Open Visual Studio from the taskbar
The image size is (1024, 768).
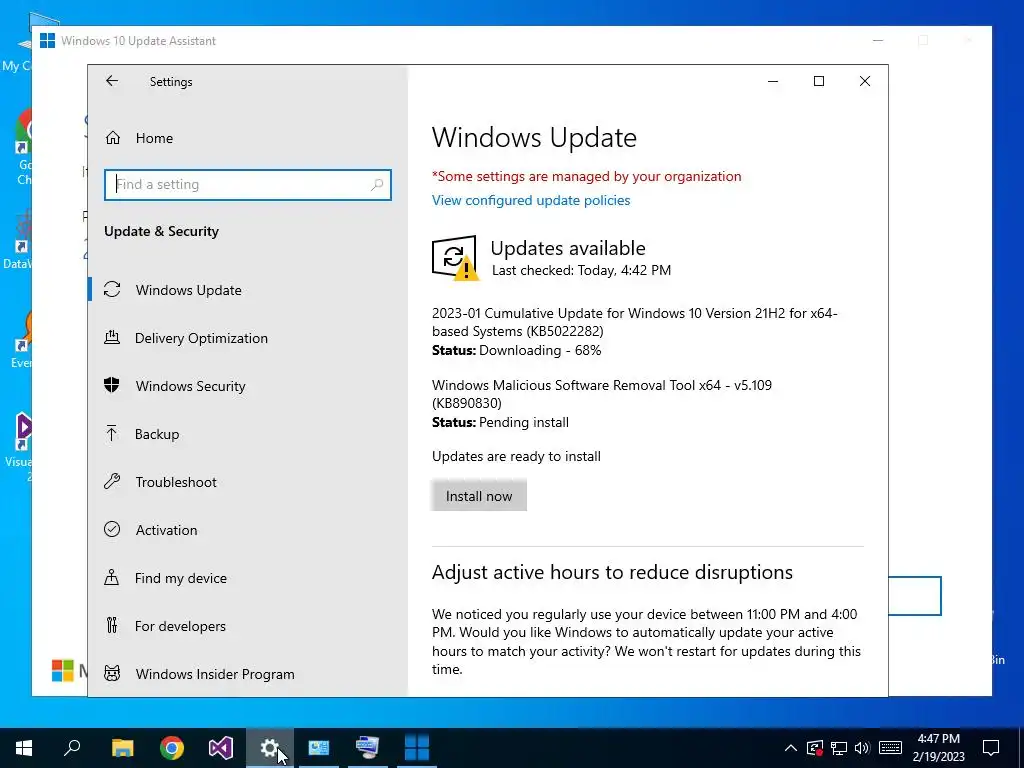(221, 748)
